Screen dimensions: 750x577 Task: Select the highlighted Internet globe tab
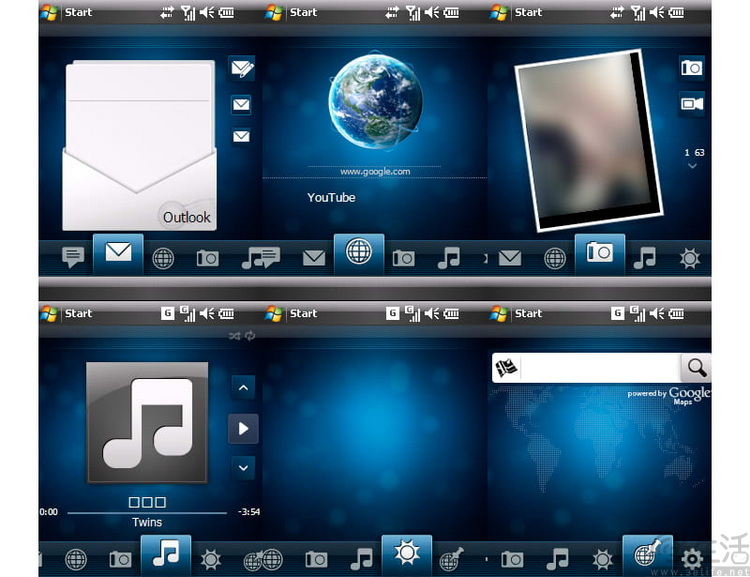point(358,254)
